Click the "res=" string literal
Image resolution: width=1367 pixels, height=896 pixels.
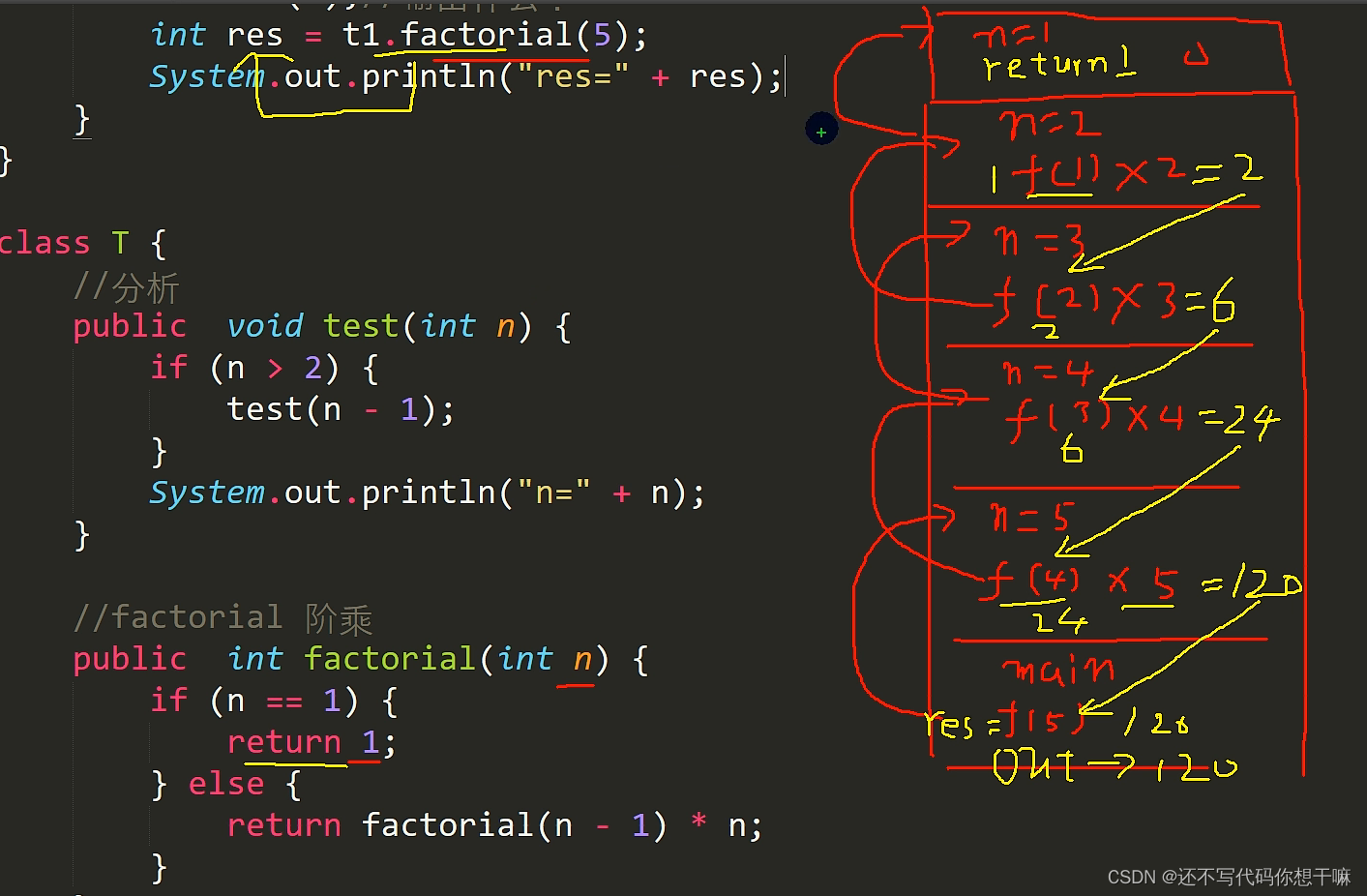pos(573,76)
